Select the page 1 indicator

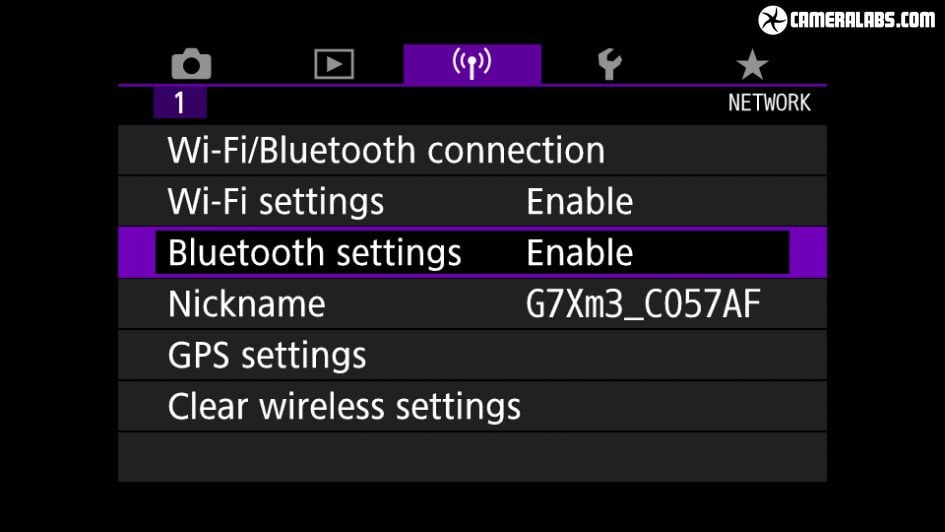(x=180, y=103)
